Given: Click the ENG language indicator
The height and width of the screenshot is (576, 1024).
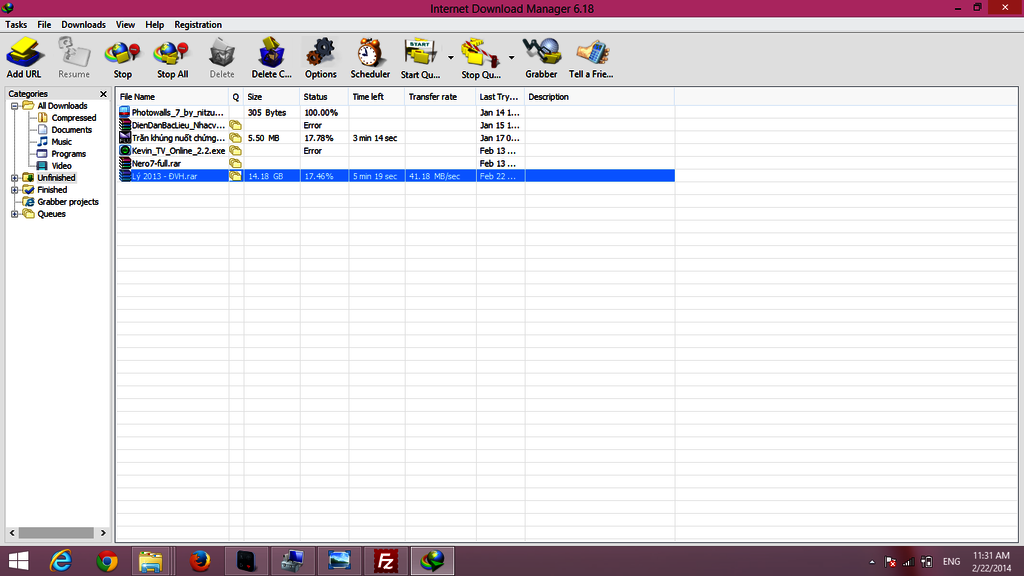Looking at the screenshot, I should click(952, 562).
